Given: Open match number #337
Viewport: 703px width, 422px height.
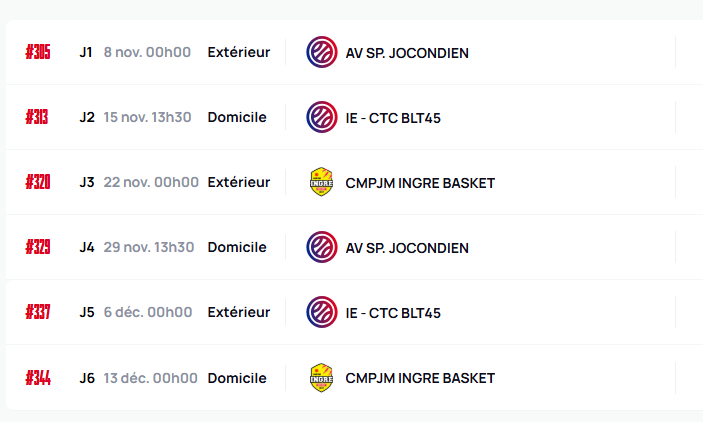Looking at the screenshot, I should click(38, 312).
